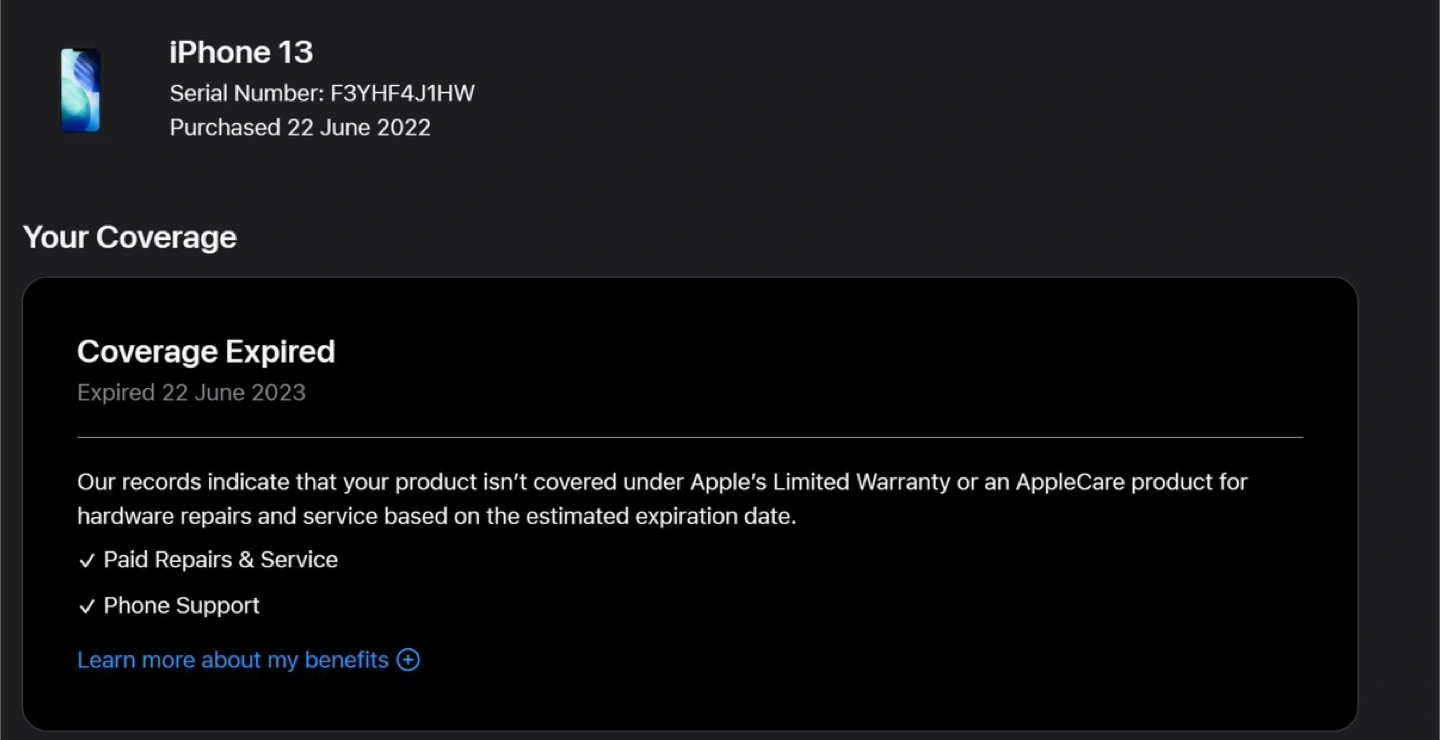The width and height of the screenshot is (1440, 740).
Task: Open the Learn more about my benefits link
Action: point(233,660)
